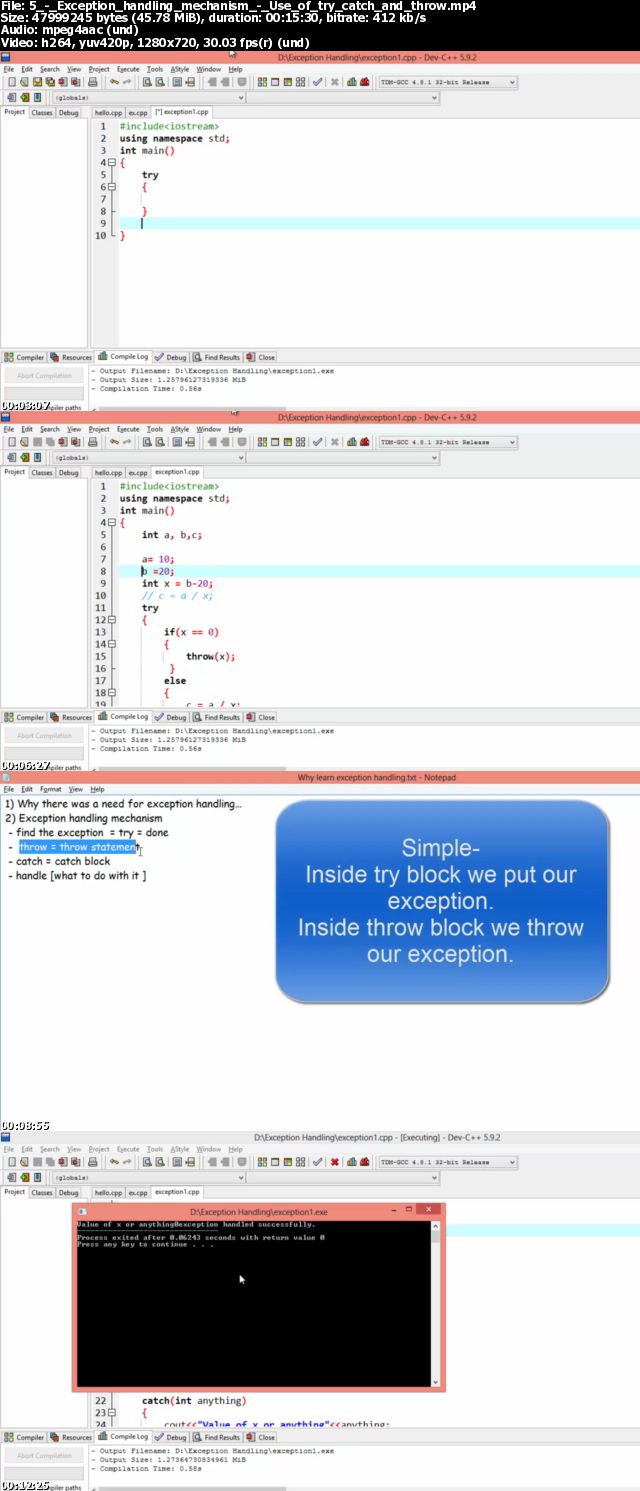640x1491 pixels.
Task: Click the New file icon in the topmost Dev-C++ toolbar
Action: pos(11,82)
